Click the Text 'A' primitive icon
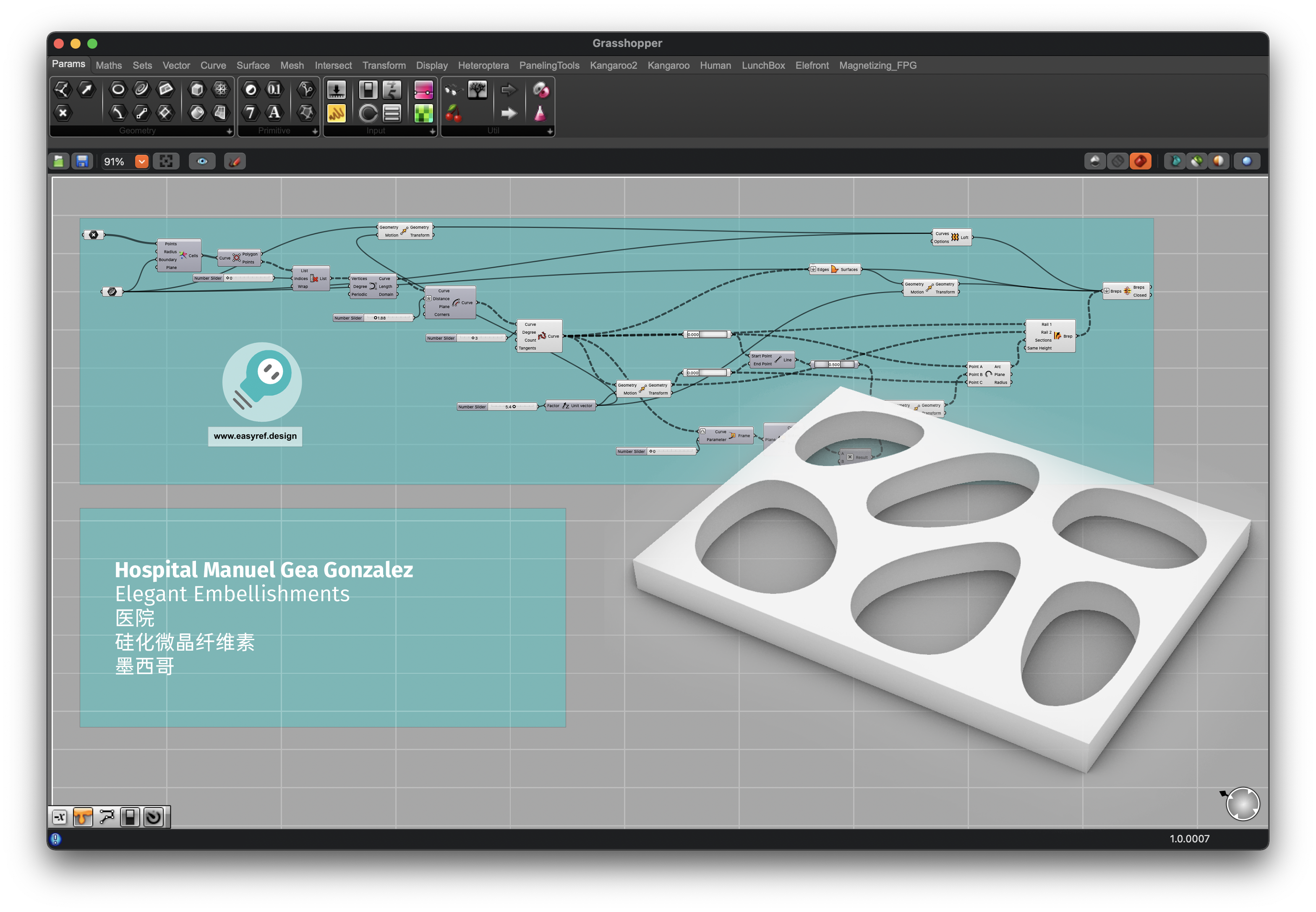 coord(274,112)
